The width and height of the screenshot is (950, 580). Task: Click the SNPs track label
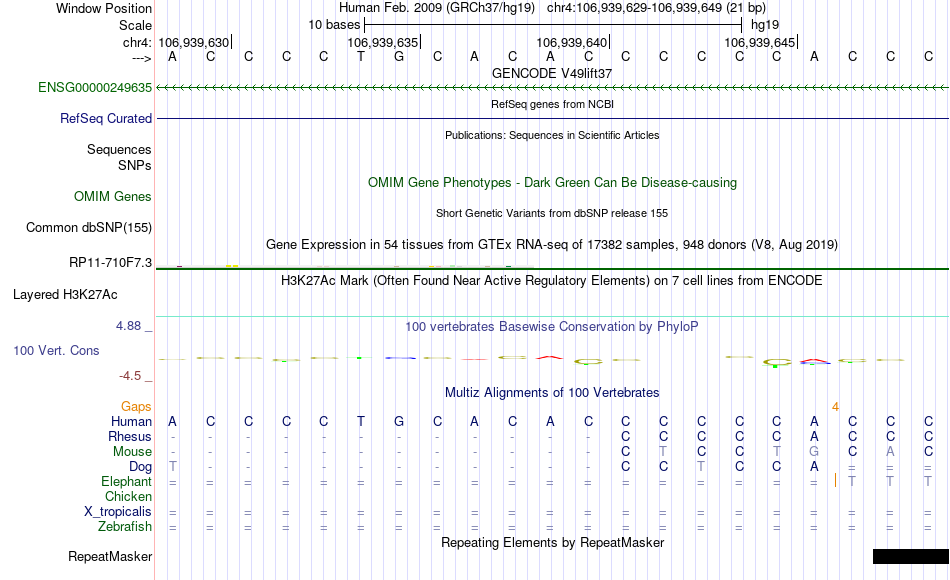click(135, 165)
